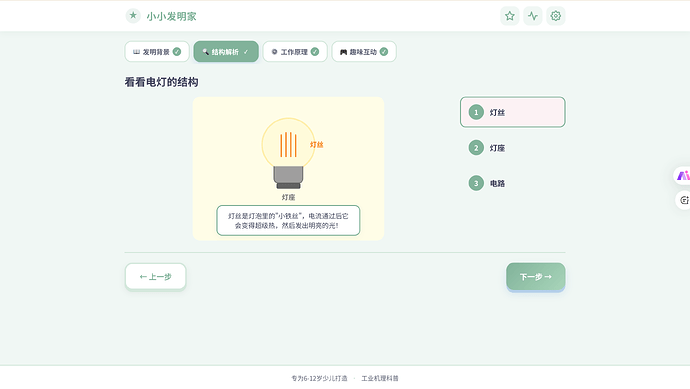
Task: Click the 小小发明家 app title
Action: (x=171, y=16)
